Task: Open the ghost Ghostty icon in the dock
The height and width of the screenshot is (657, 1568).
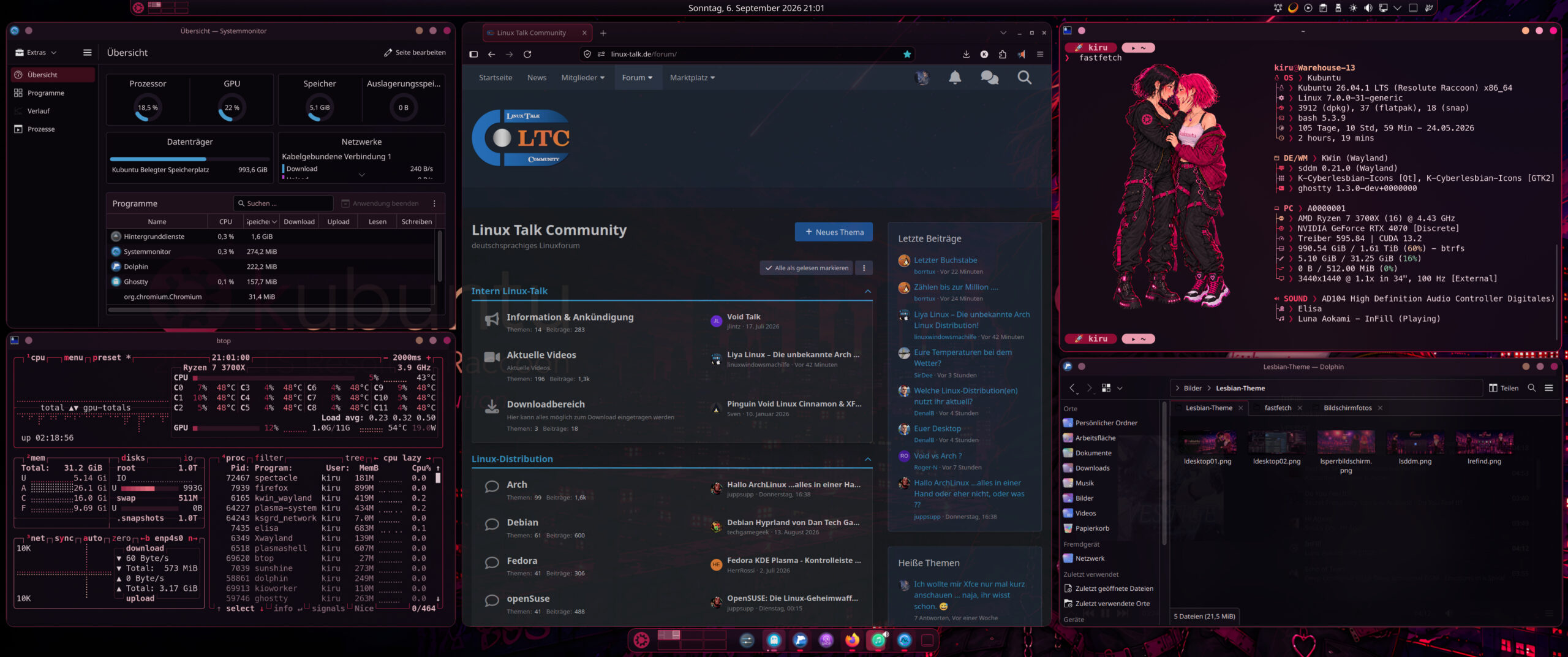Action: (x=774, y=640)
